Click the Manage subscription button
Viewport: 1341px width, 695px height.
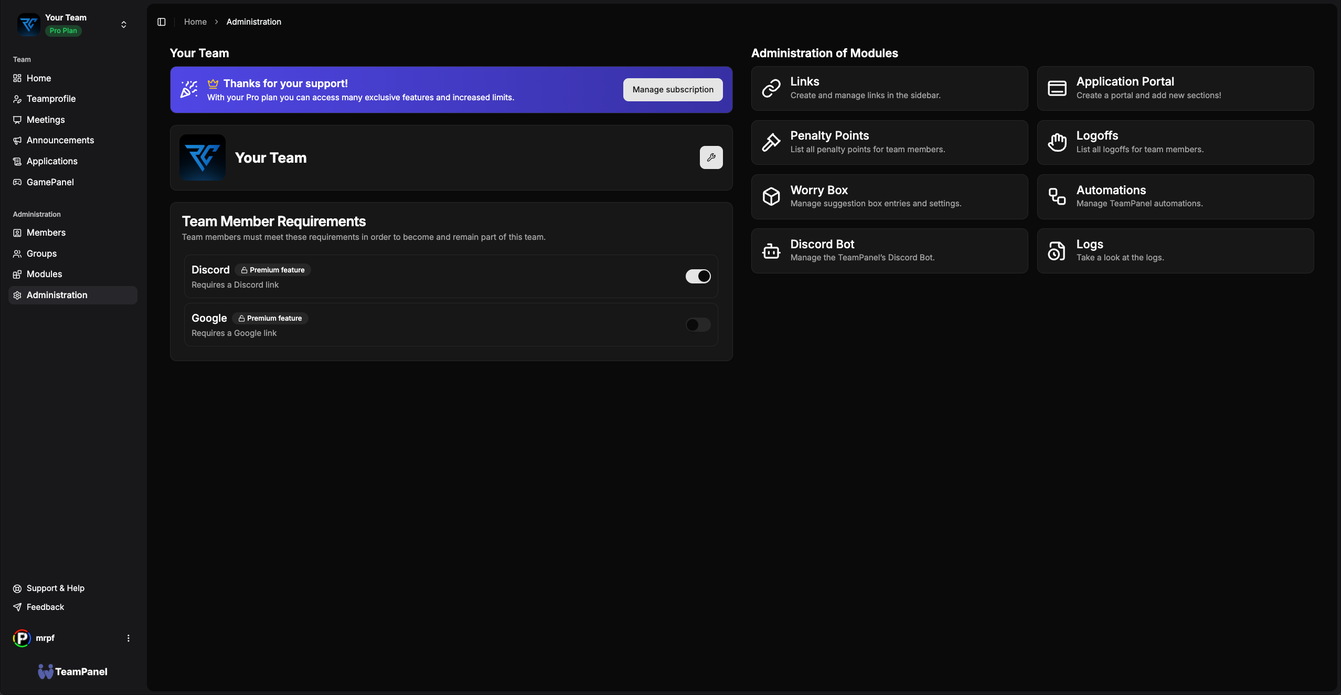click(x=672, y=89)
